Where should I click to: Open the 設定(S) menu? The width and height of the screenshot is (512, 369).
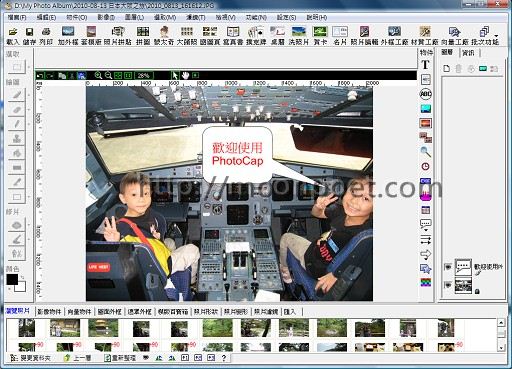286,17
